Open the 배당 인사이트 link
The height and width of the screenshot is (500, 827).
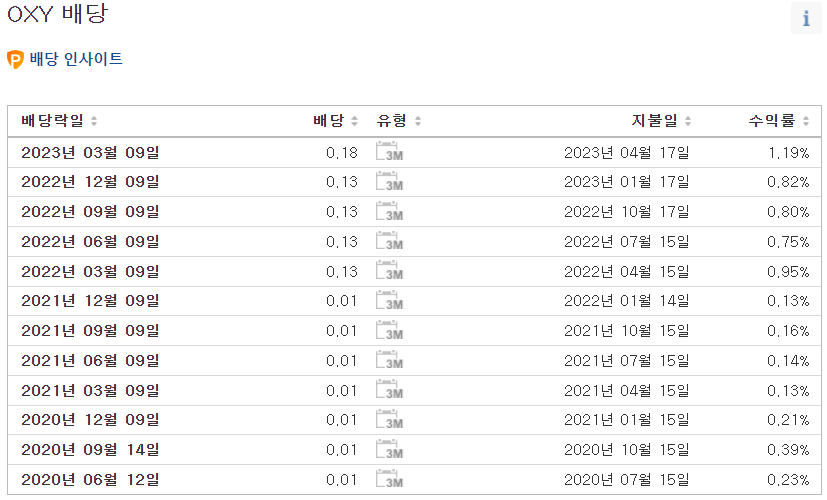click(x=76, y=59)
